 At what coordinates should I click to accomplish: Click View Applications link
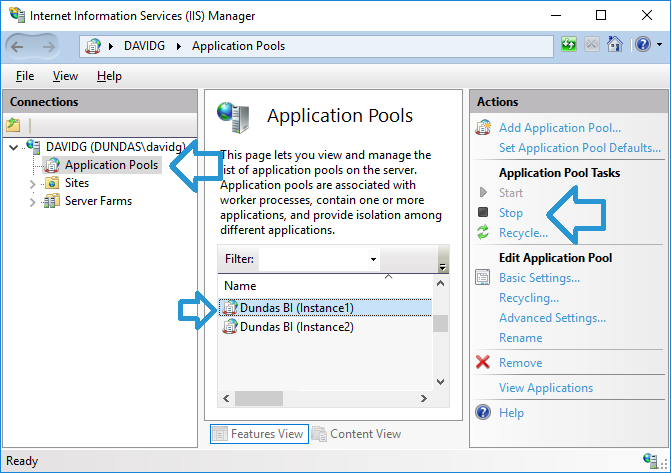(x=546, y=388)
